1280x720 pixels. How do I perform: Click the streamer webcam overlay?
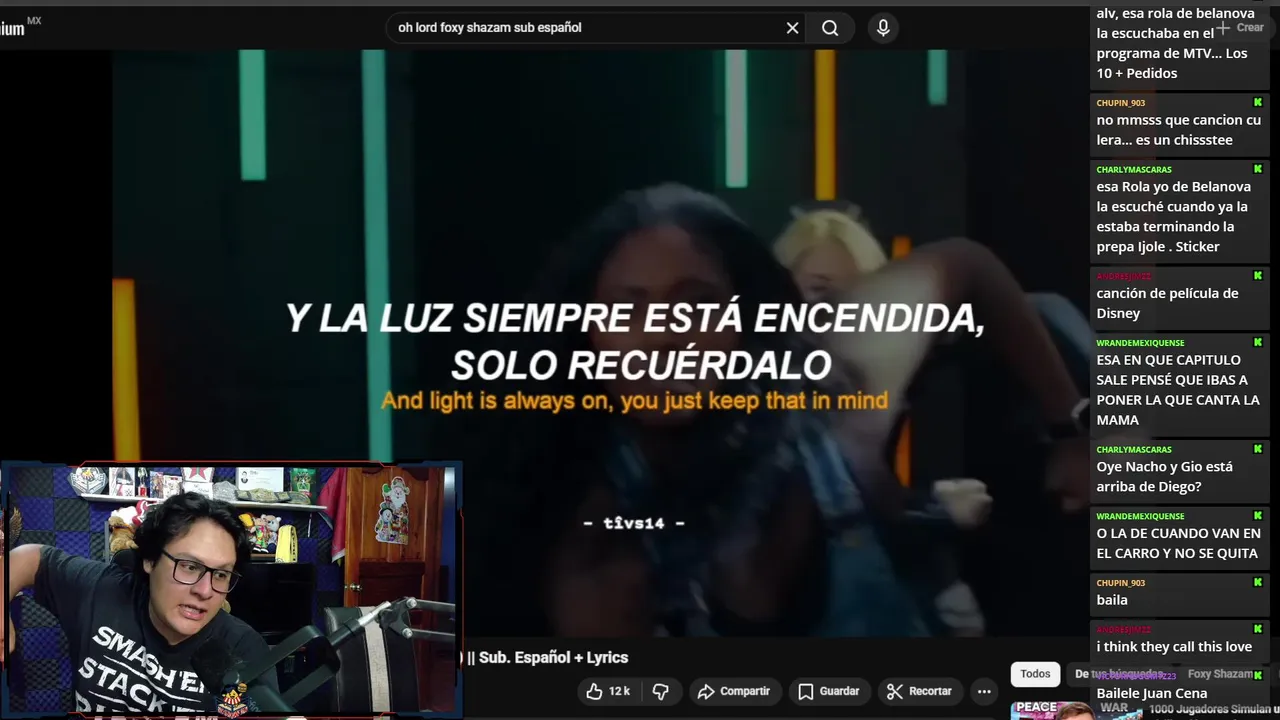(x=230, y=590)
